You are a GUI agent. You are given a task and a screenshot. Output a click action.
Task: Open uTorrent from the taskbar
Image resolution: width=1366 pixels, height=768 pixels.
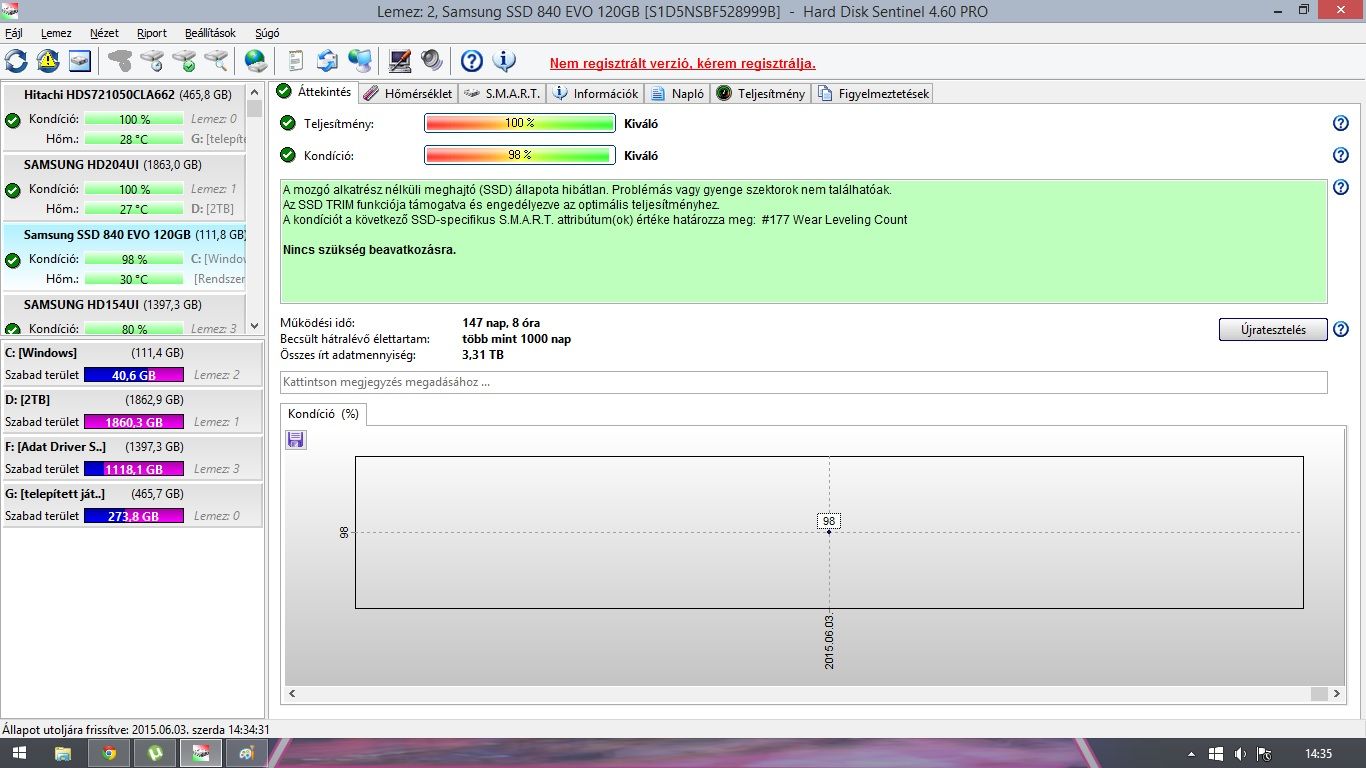[x=155, y=753]
